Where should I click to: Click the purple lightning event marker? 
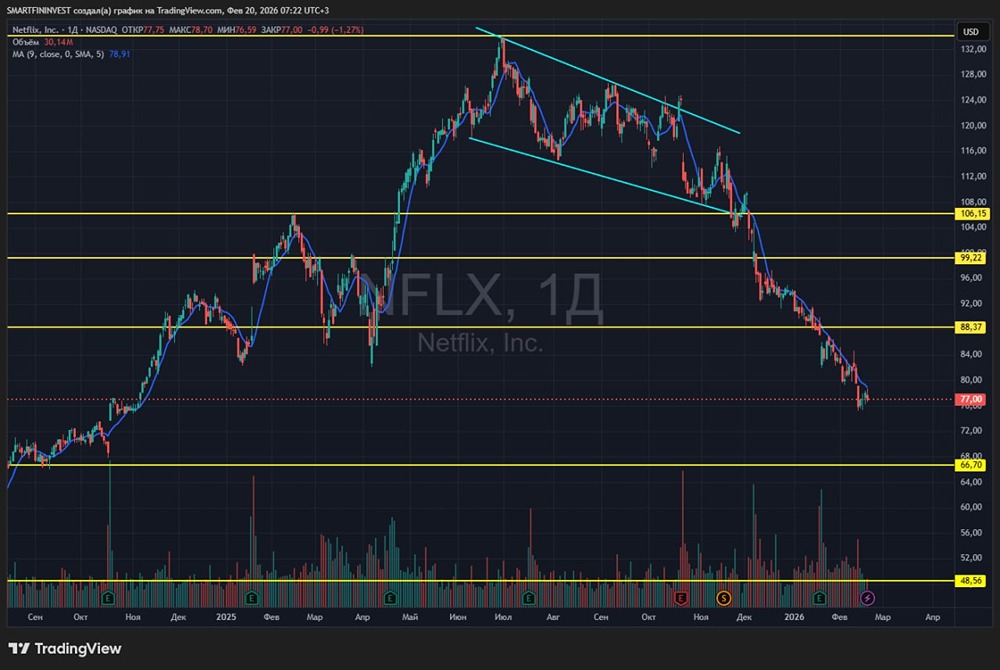[867, 598]
